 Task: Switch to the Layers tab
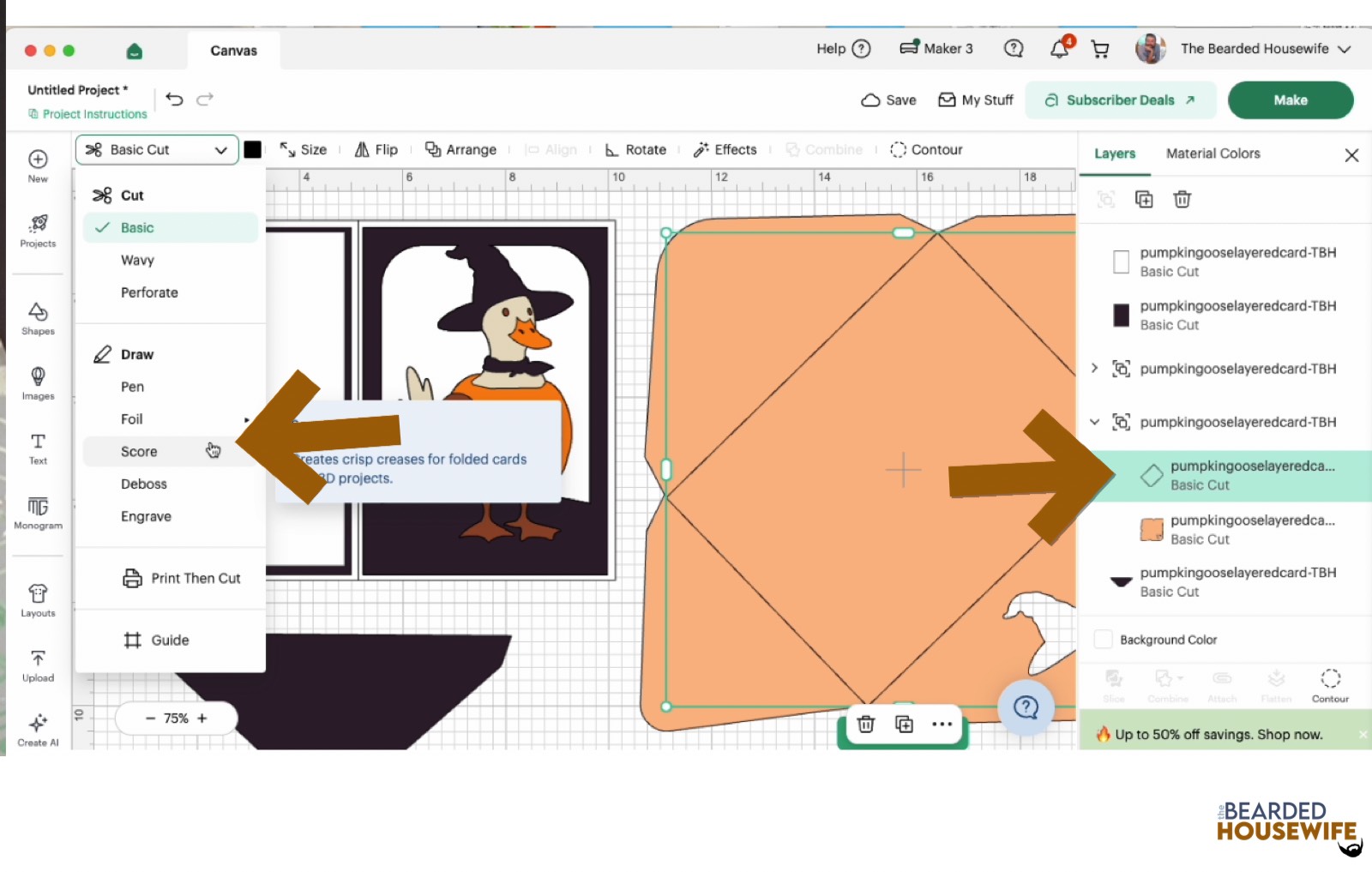1115,153
